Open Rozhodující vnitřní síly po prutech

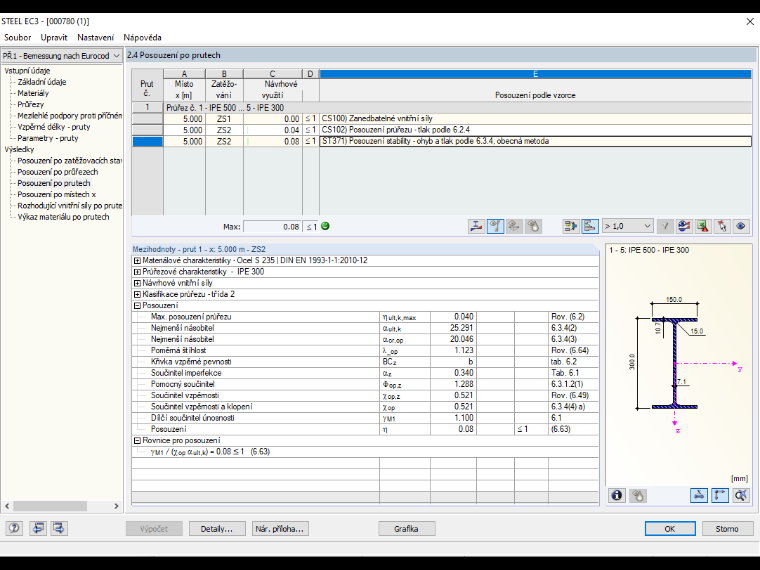[x=69, y=206]
